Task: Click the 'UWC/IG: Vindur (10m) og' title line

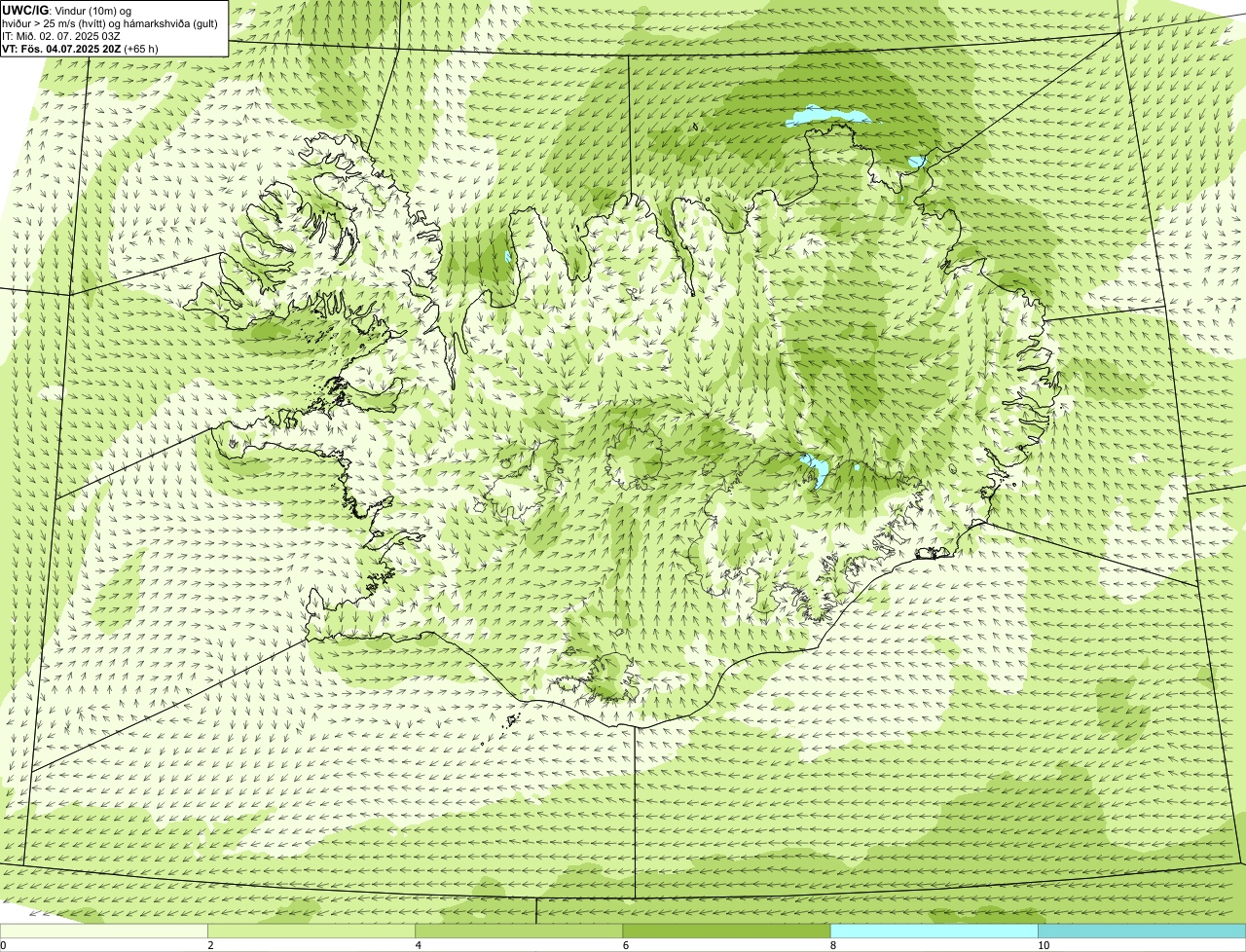Action: (x=67, y=11)
